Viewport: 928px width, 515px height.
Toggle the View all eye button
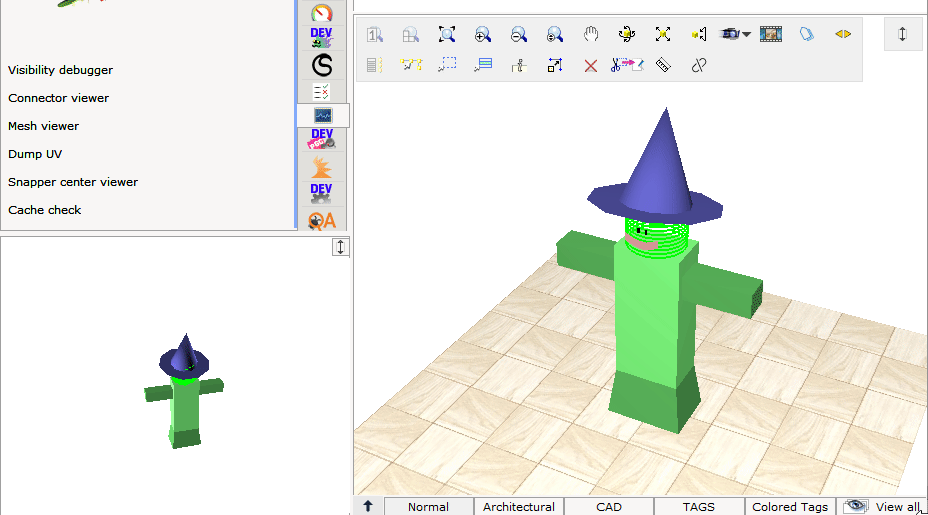(882, 507)
